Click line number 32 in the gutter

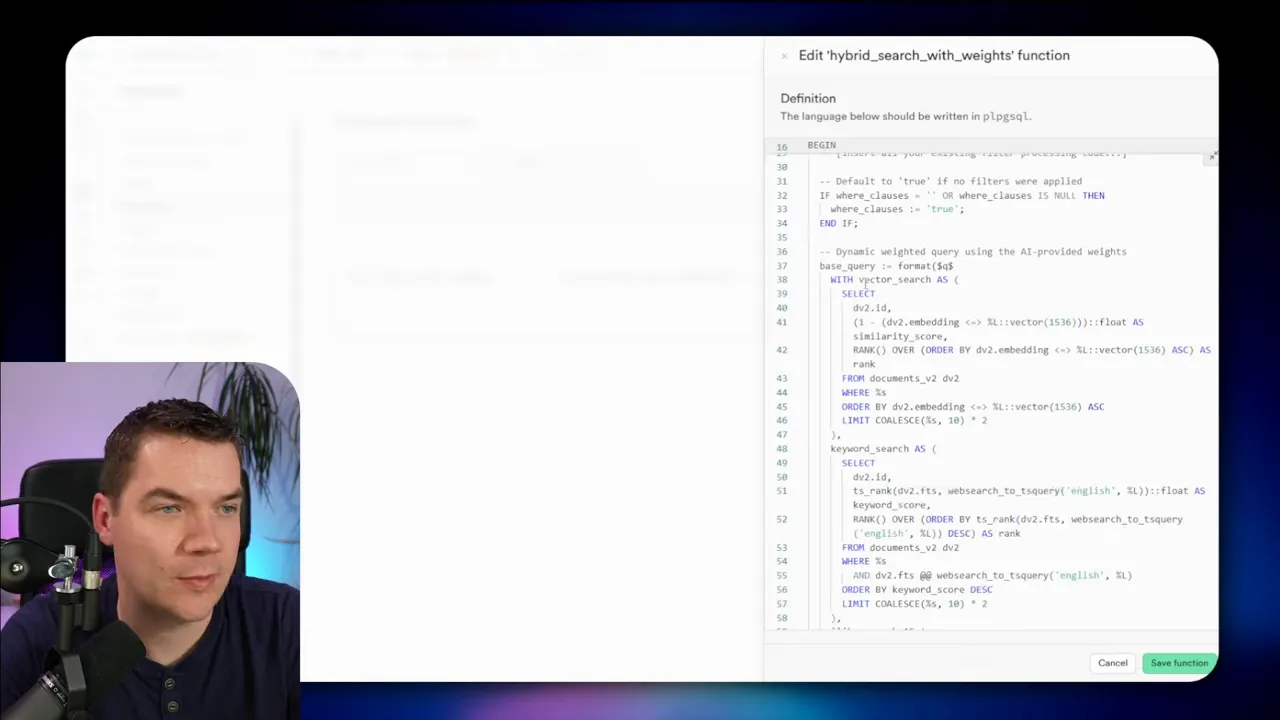tap(782, 196)
